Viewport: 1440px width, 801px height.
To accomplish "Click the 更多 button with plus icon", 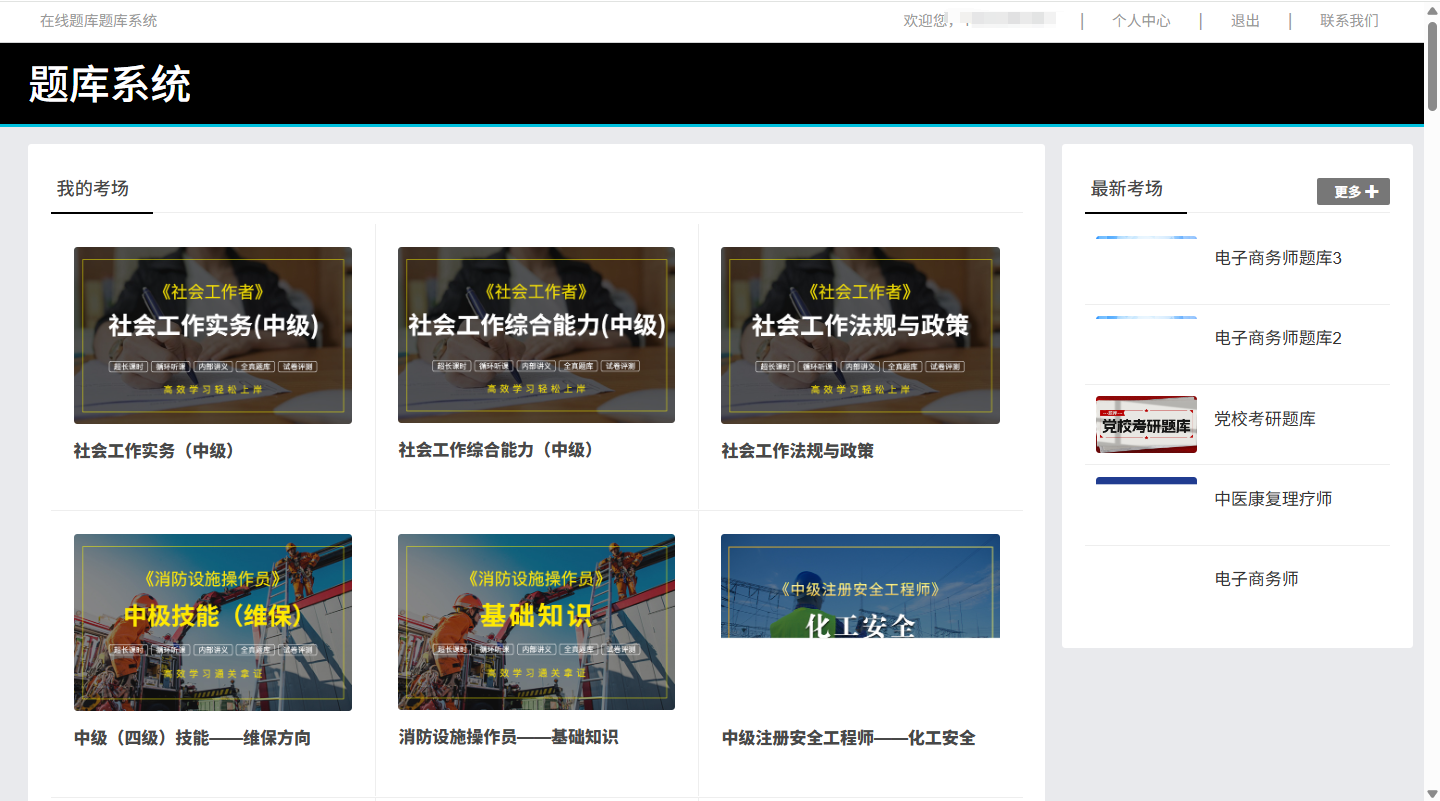I will (1353, 192).
